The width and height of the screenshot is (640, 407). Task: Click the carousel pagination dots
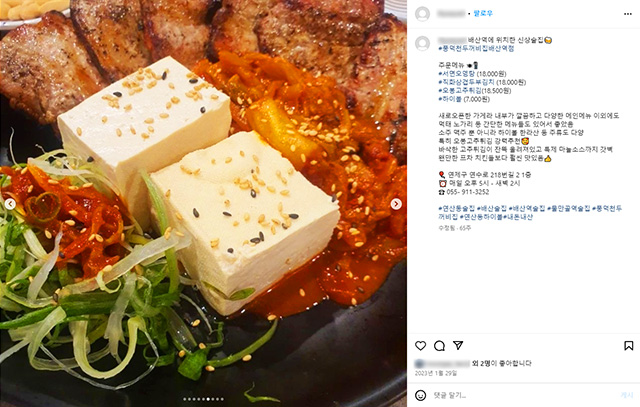coord(203,399)
